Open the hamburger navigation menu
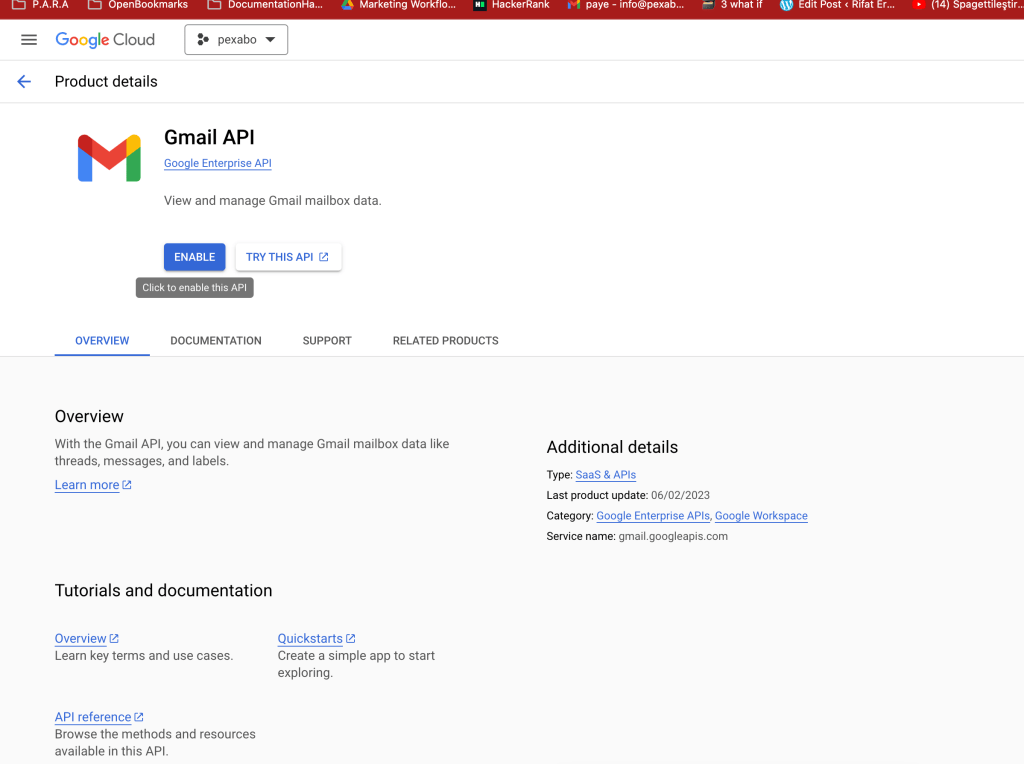The width and height of the screenshot is (1024, 764). pos(29,40)
